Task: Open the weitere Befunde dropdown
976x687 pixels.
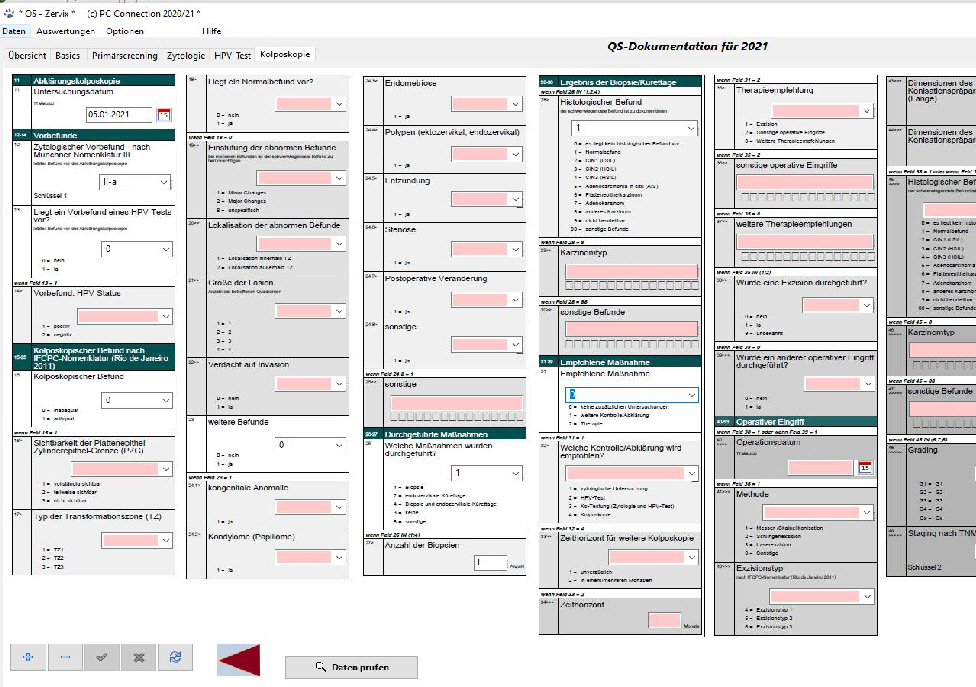Action: (x=310, y=444)
